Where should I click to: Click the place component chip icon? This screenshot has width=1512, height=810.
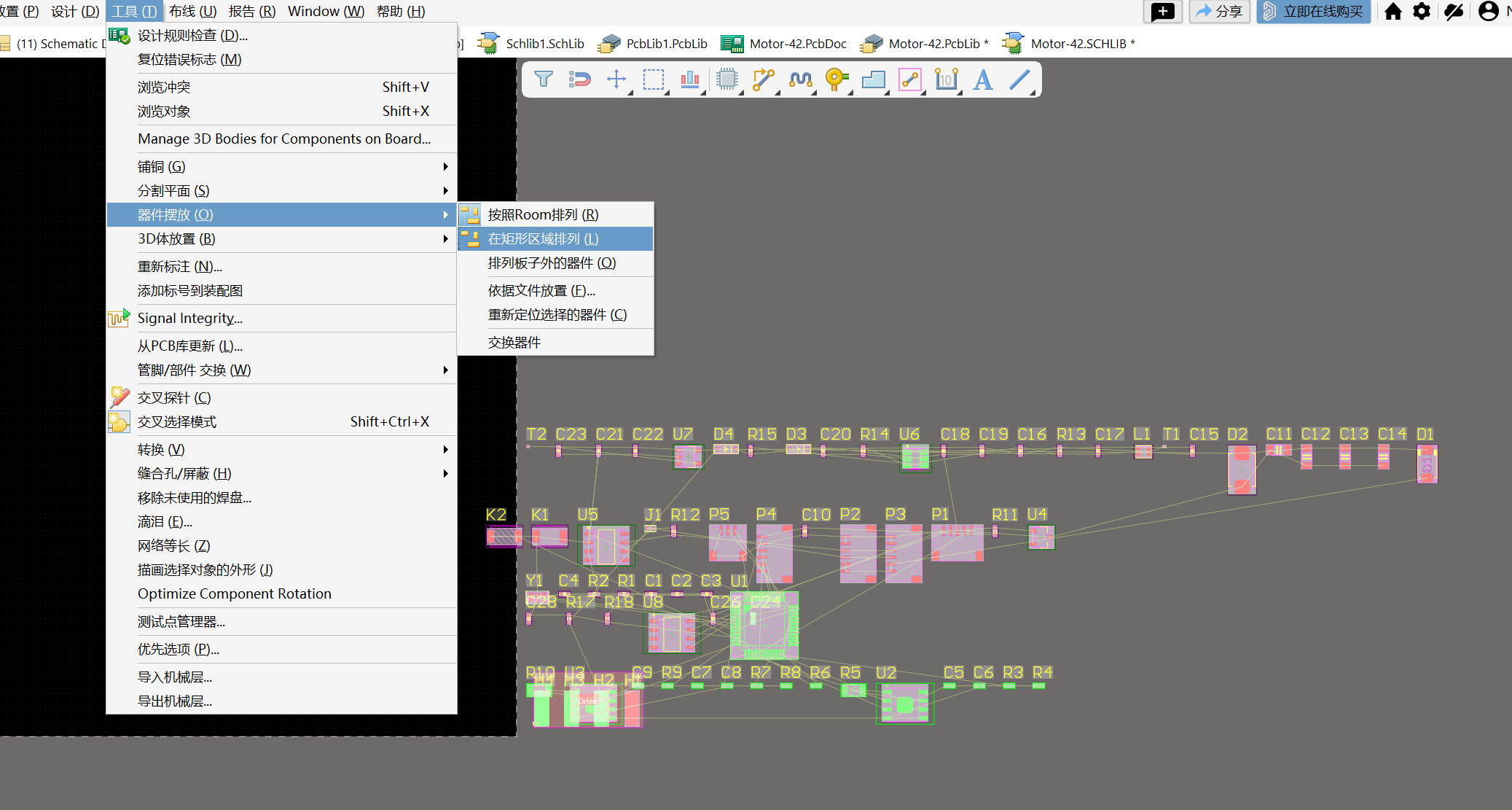tap(726, 79)
